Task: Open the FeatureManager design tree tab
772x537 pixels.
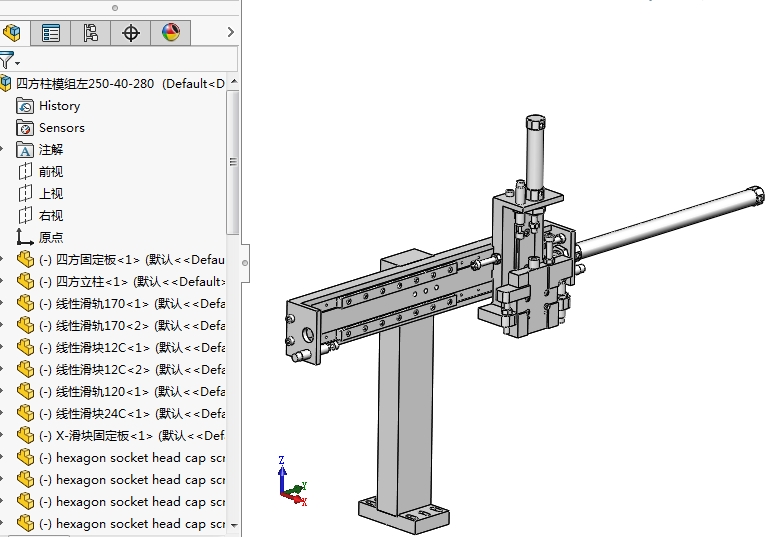Action: 13,33
